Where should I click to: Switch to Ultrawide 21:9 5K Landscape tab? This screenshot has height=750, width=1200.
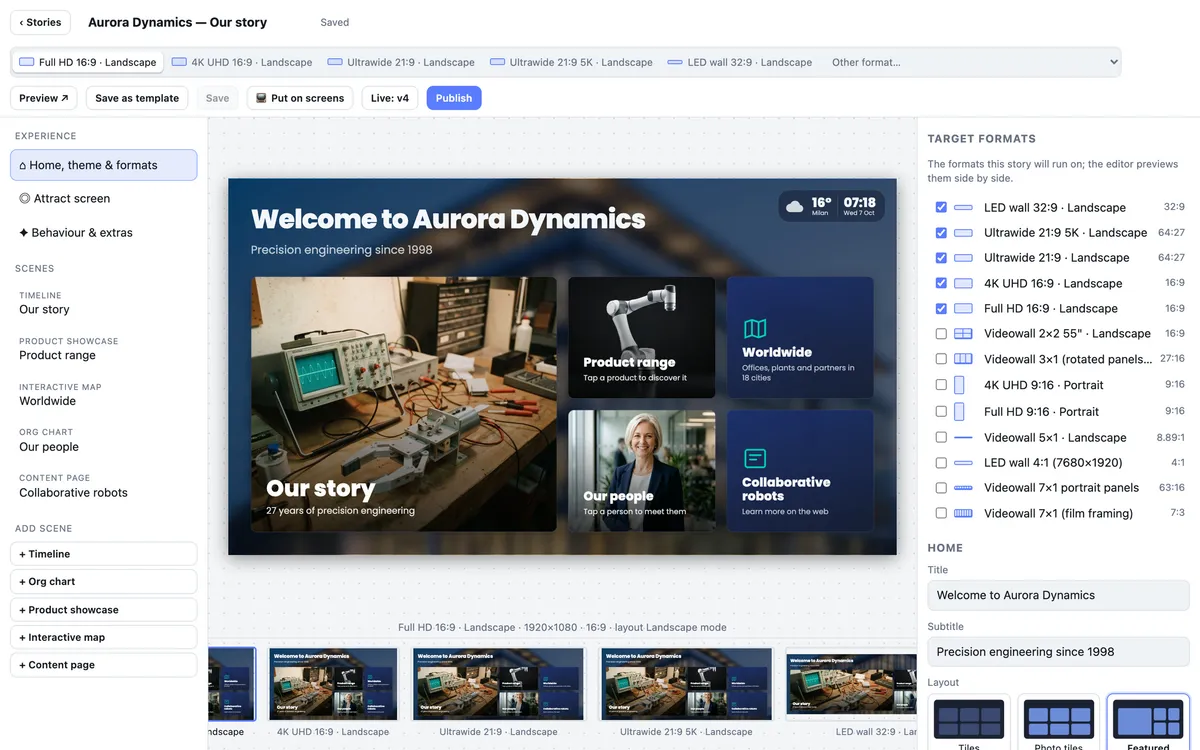[x=571, y=62]
